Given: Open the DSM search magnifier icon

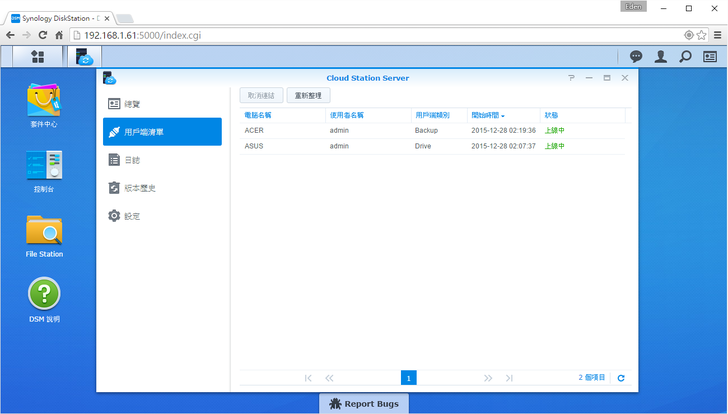Looking at the screenshot, I should coord(686,57).
